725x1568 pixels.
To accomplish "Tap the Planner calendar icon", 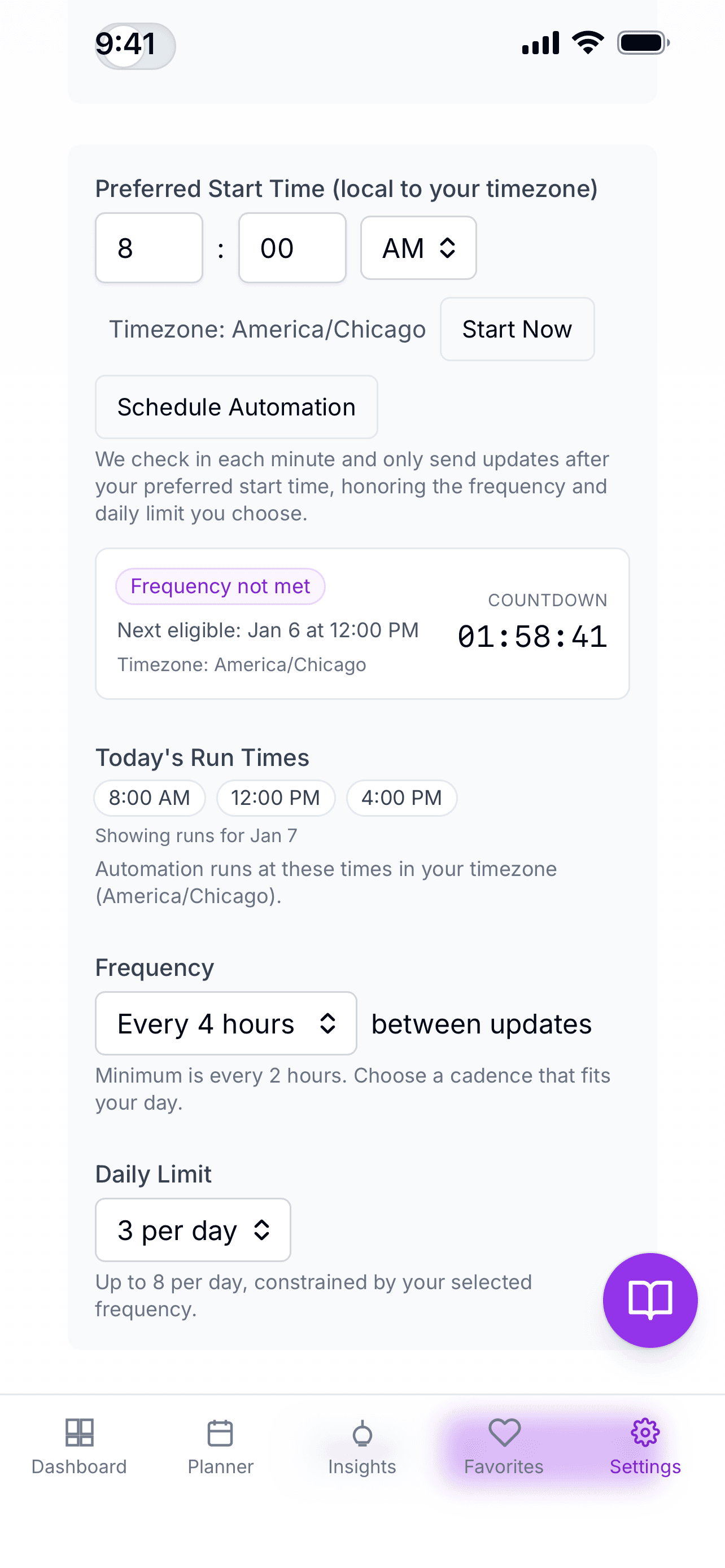I will pyautogui.click(x=220, y=1433).
